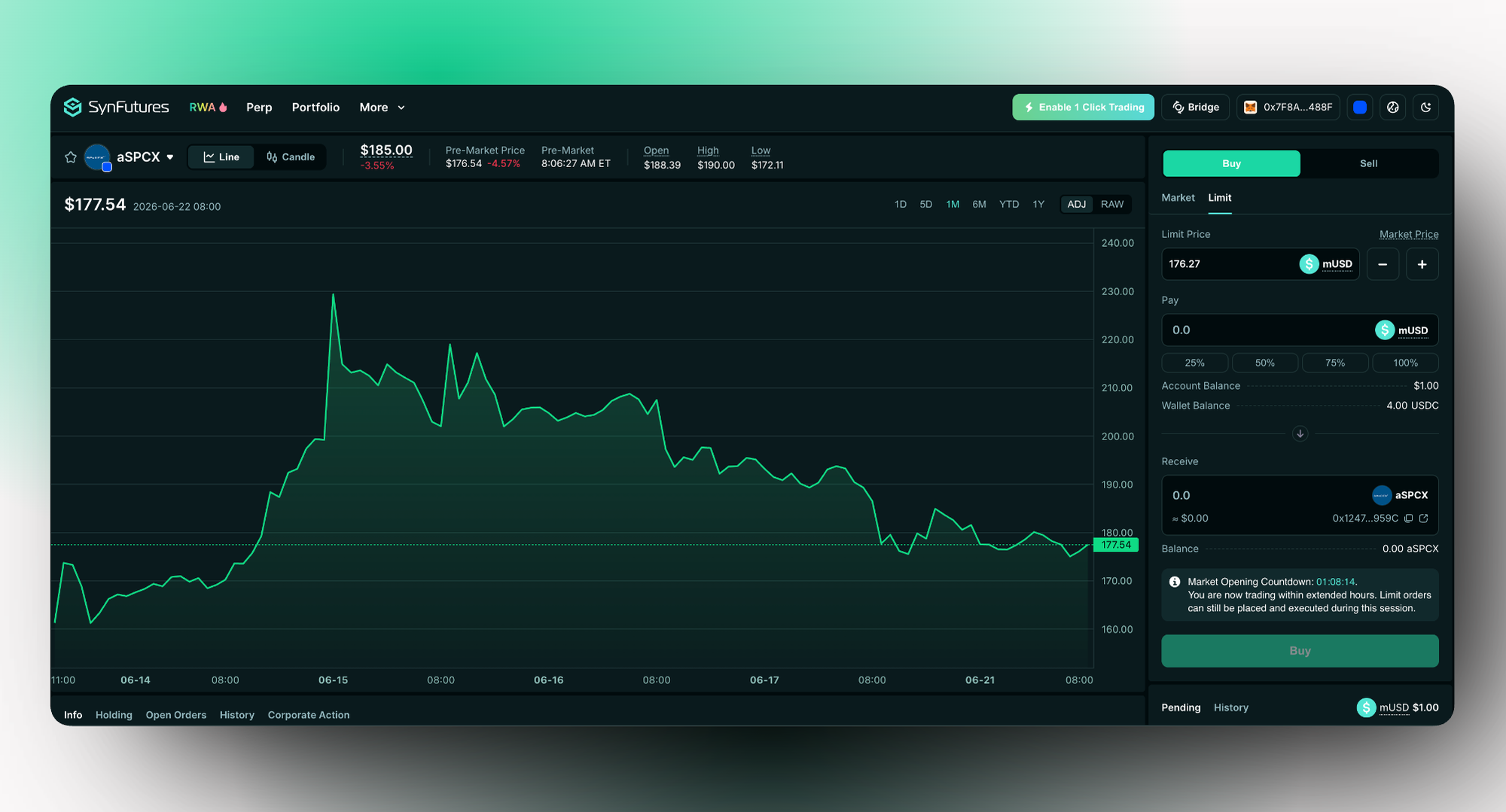Set chart range to 1M
Image resolution: width=1506 pixels, height=812 pixels.
[x=953, y=205]
